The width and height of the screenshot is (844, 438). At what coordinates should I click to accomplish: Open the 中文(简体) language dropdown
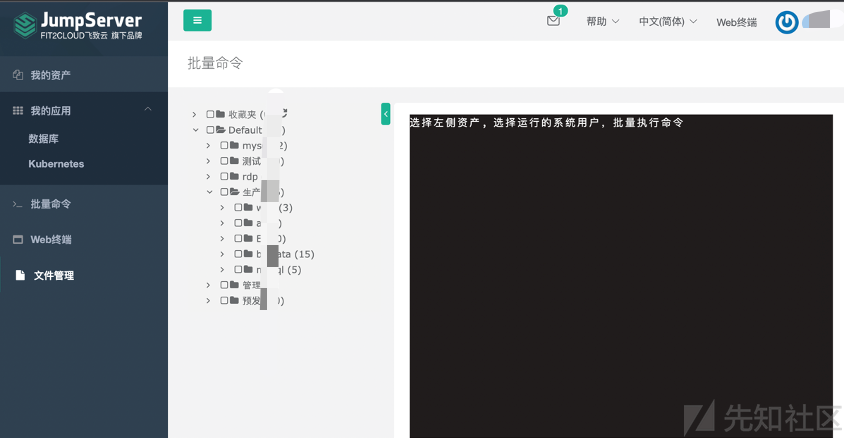[667, 22]
